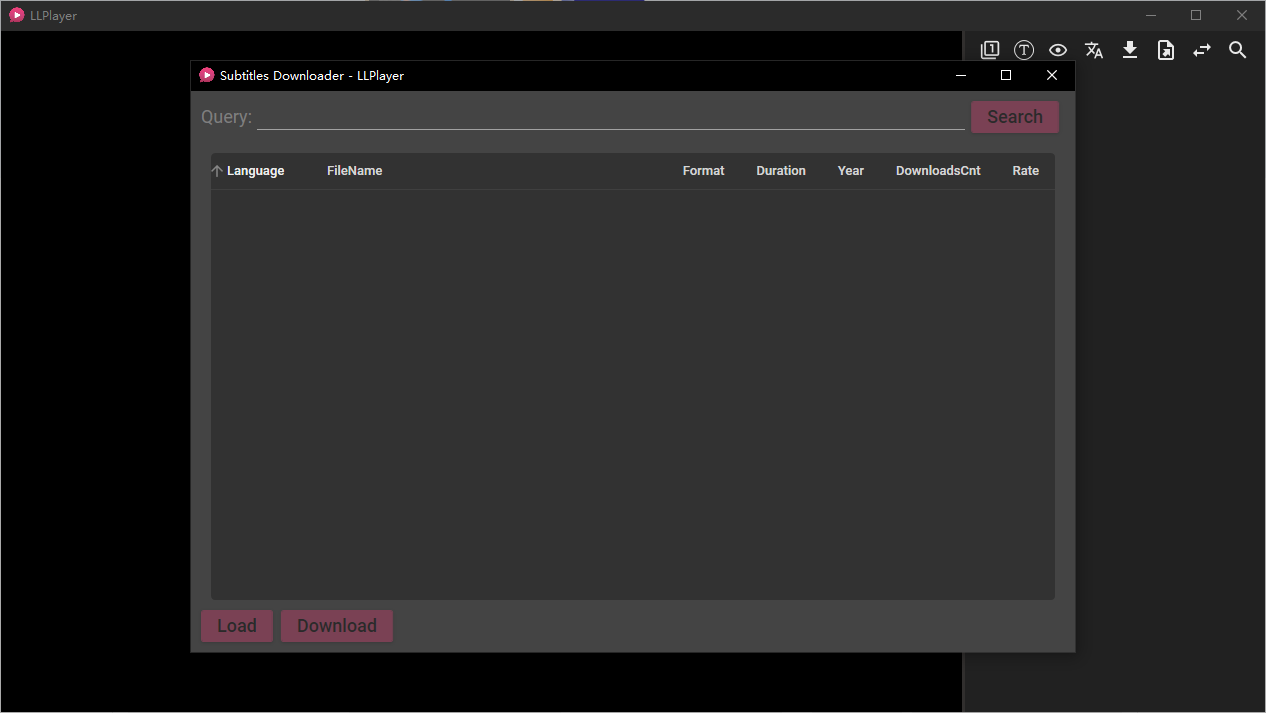Click the Rate column header
Image resolution: width=1266 pixels, height=713 pixels.
tap(1025, 171)
